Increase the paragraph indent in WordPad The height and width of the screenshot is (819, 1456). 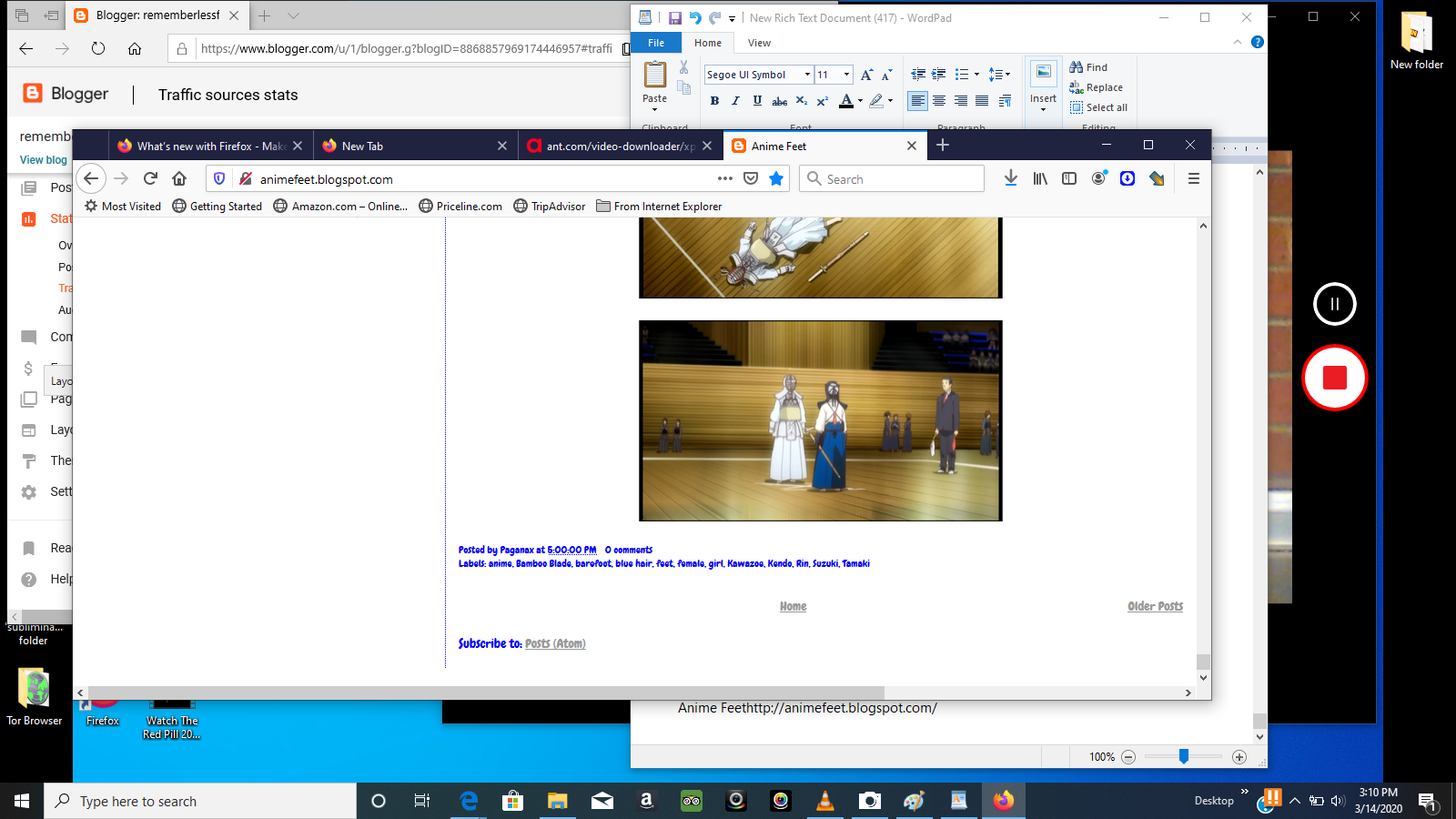click(938, 75)
